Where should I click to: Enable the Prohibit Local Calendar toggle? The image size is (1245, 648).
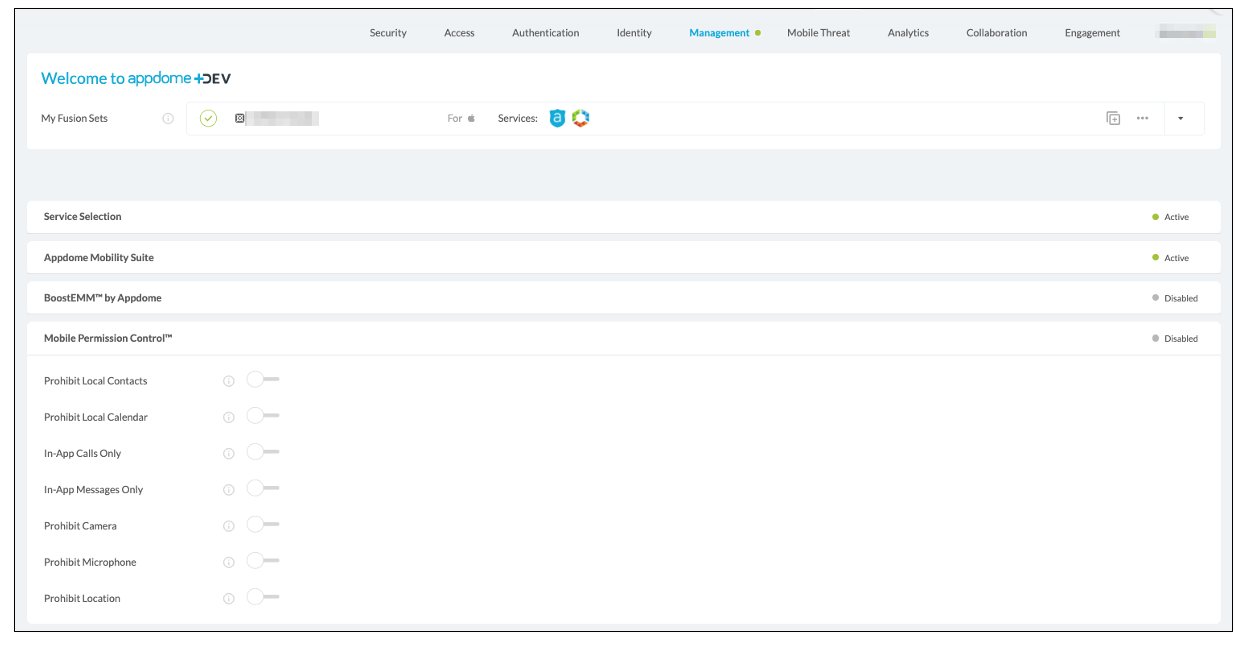262,416
